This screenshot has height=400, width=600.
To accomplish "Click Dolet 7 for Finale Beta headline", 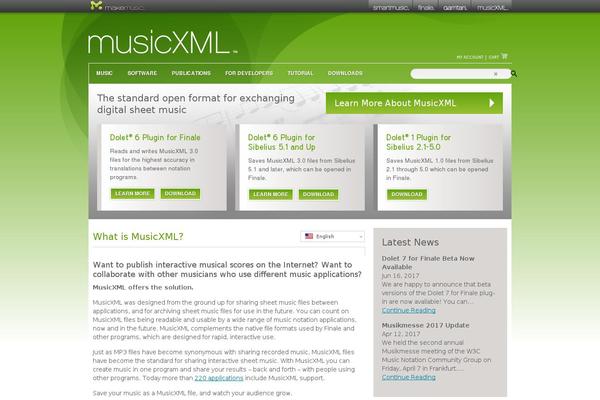I will click(428, 263).
